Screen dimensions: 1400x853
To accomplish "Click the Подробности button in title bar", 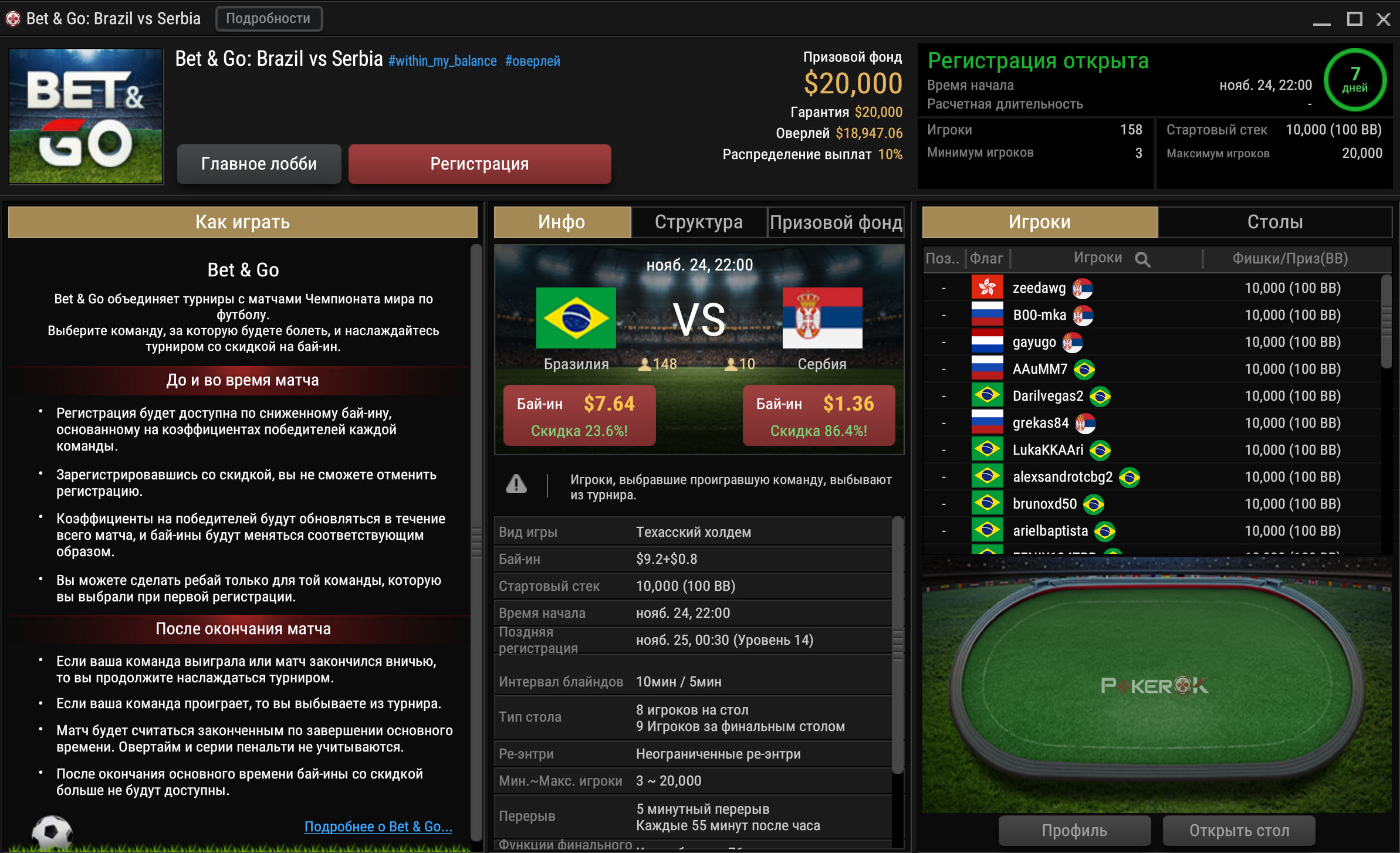I will tap(268, 19).
